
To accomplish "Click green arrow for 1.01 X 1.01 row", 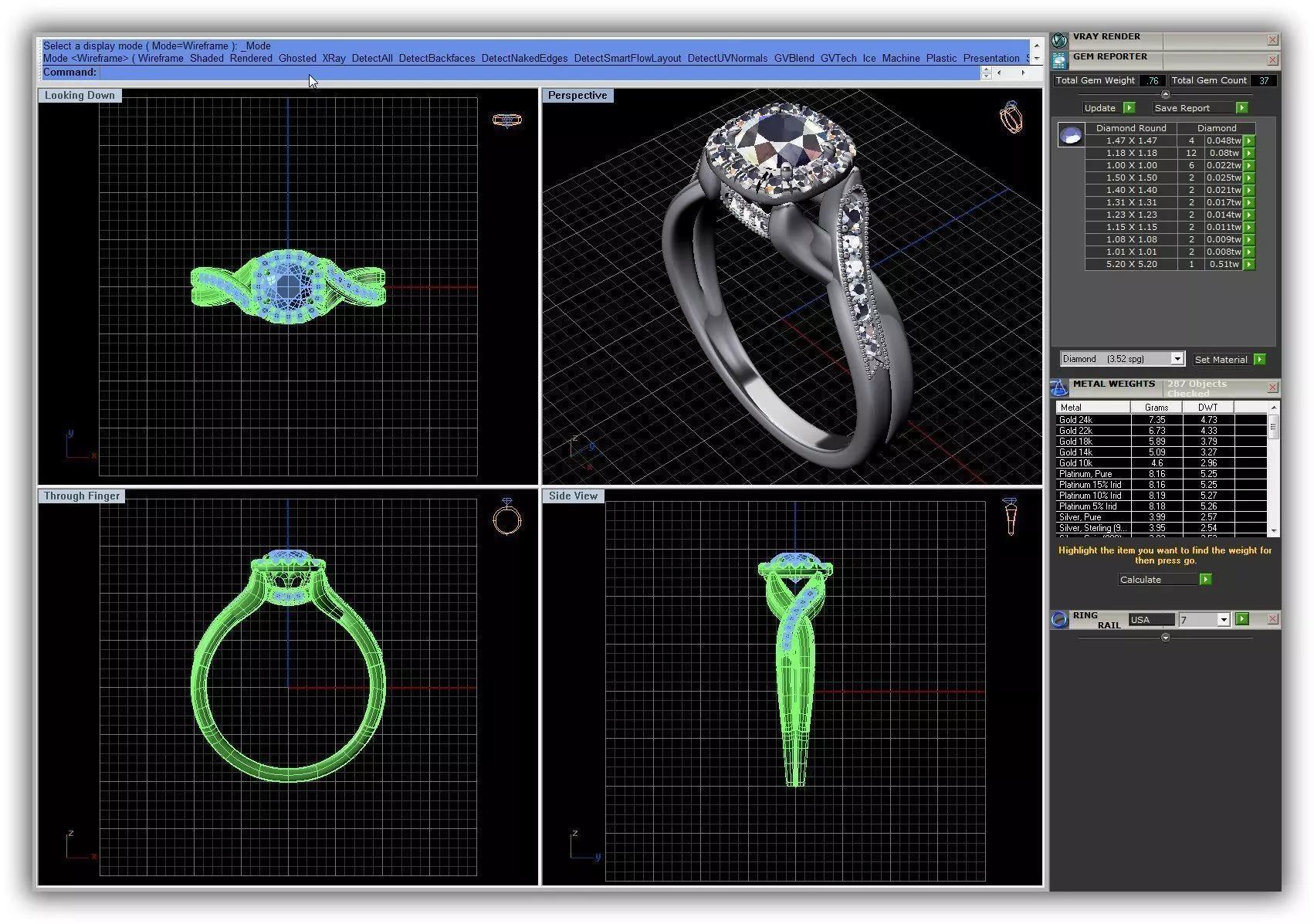I will pyautogui.click(x=1249, y=252).
